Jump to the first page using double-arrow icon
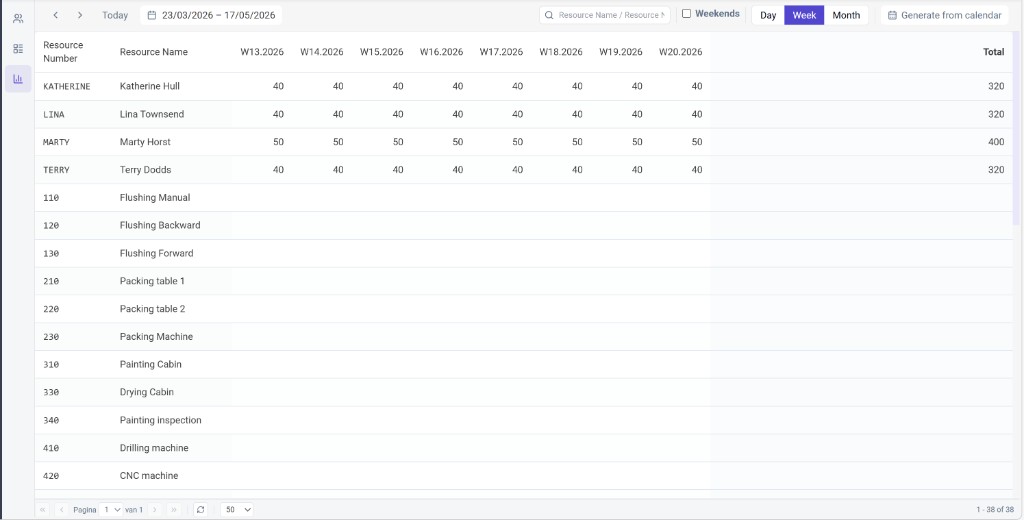The width and height of the screenshot is (1024, 520). tap(43, 509)
